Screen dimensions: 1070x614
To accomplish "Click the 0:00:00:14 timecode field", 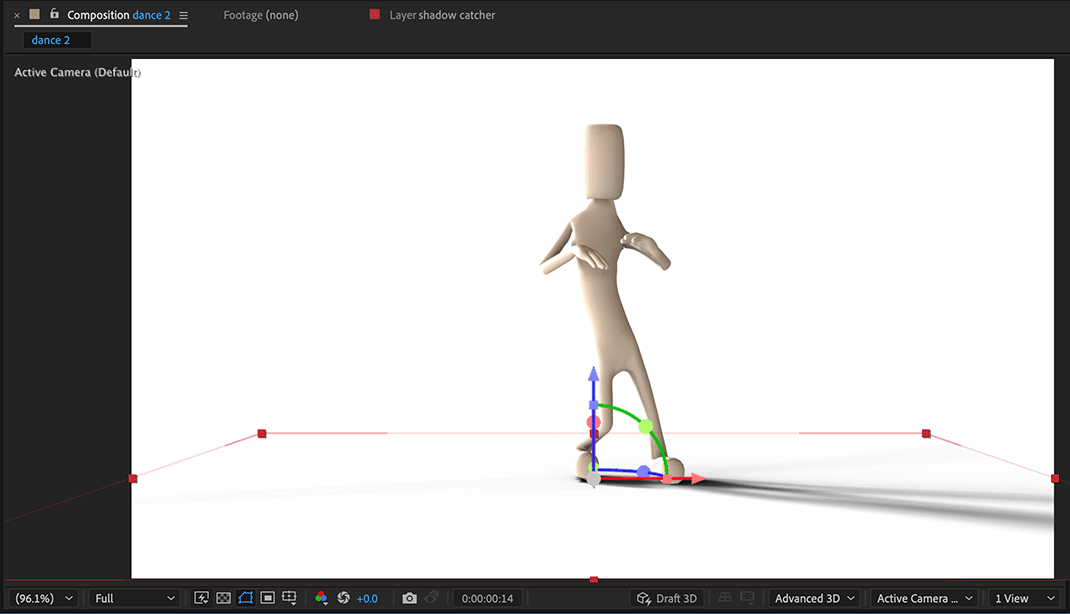I will coord(487,598).
